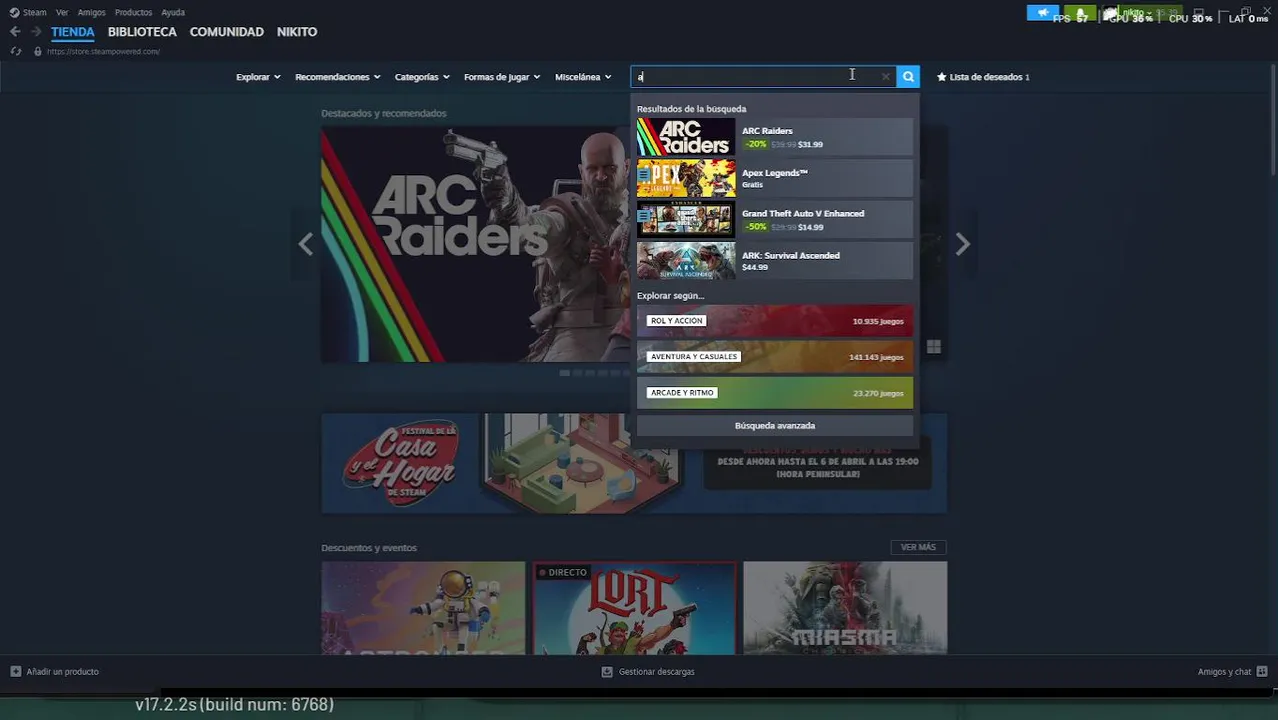
Task: Click the page reload icon beside the URL
Action: click(x=16, y=51)
